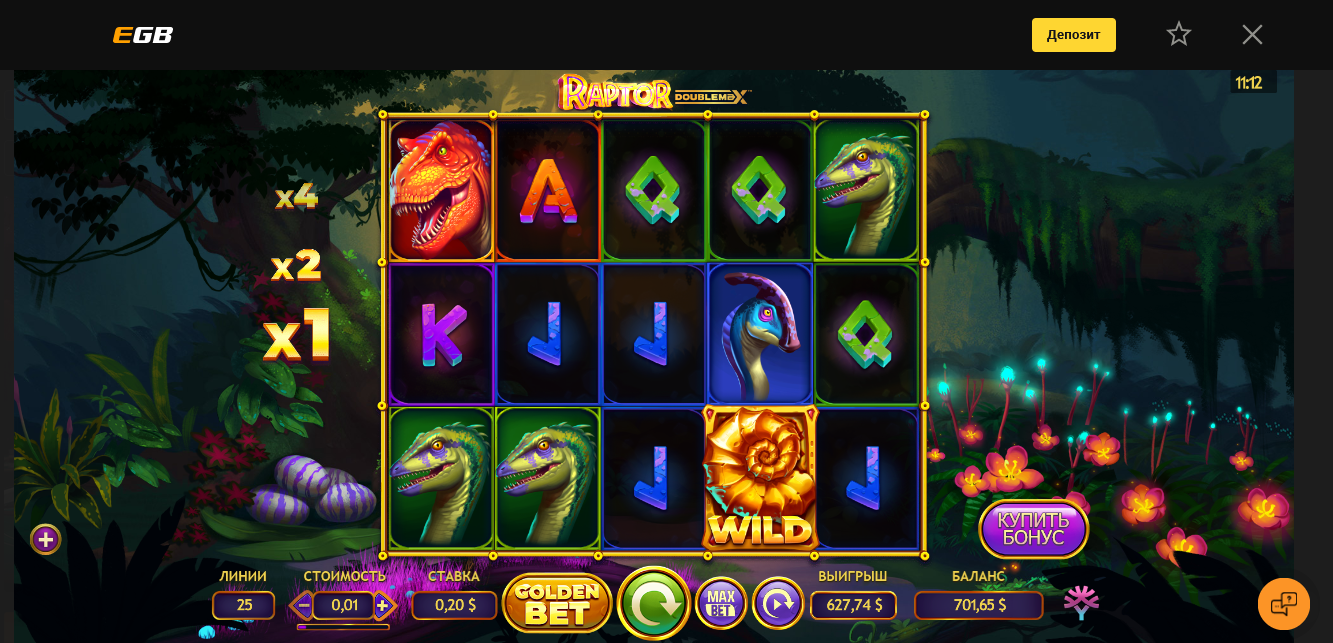The image size is (1333, 643).
Task: Select the Линии value 25 field
Action: point(244,605)
